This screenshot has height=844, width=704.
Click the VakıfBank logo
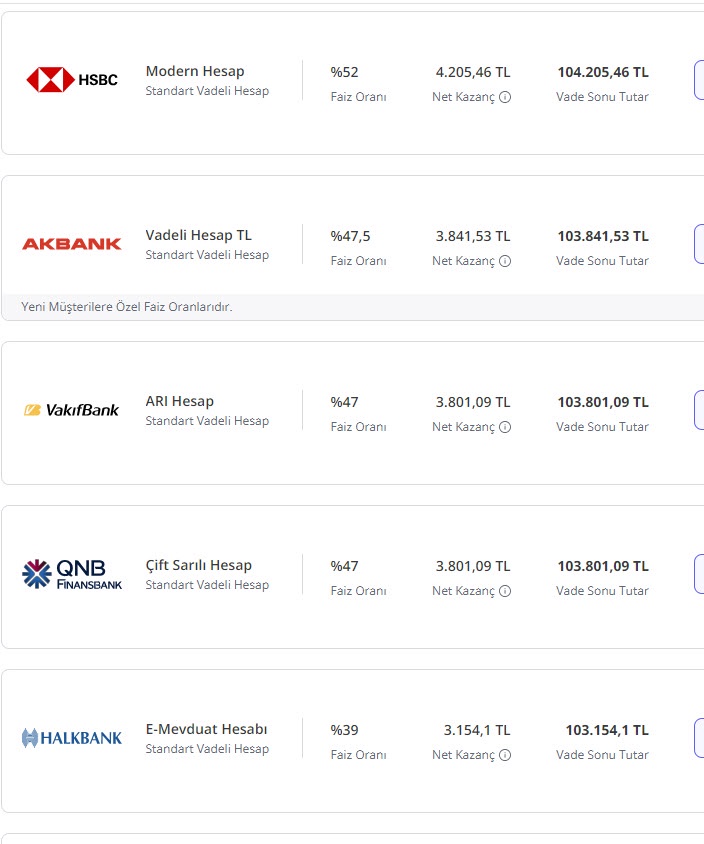click(72, 409)
